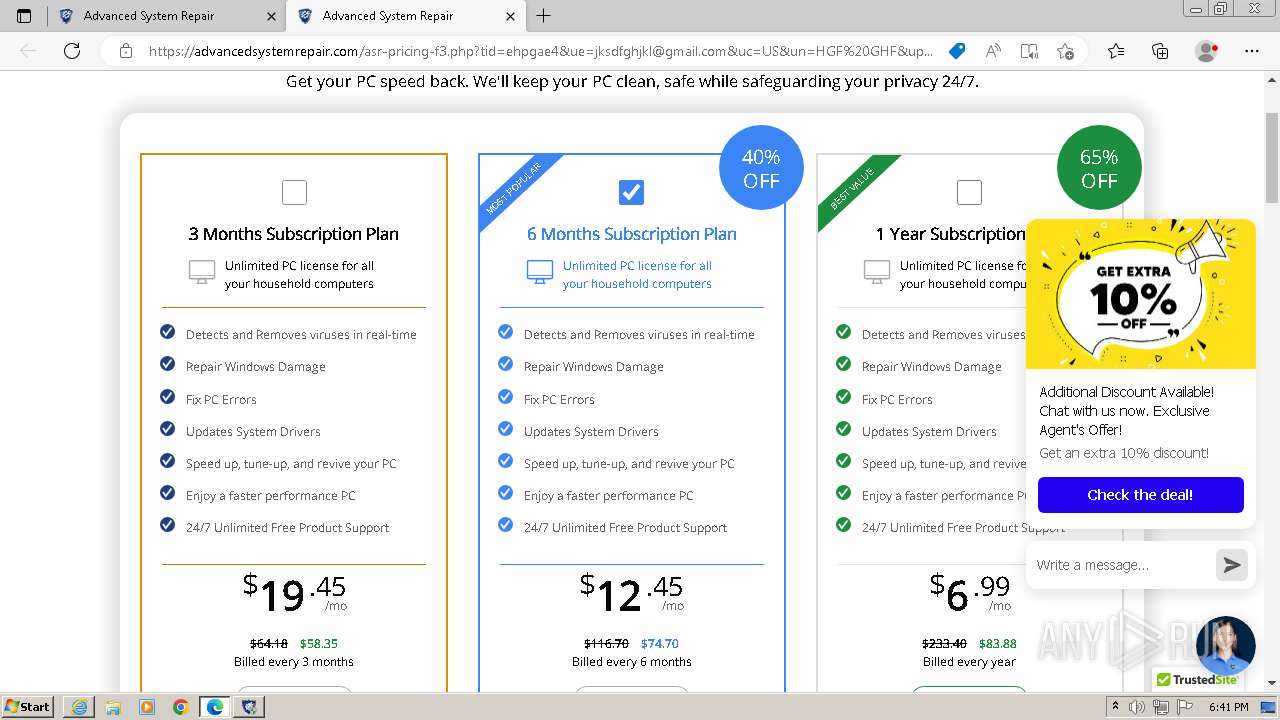
Task: Click the "Check the deal!" button
Action: [x=1140, y=495]
